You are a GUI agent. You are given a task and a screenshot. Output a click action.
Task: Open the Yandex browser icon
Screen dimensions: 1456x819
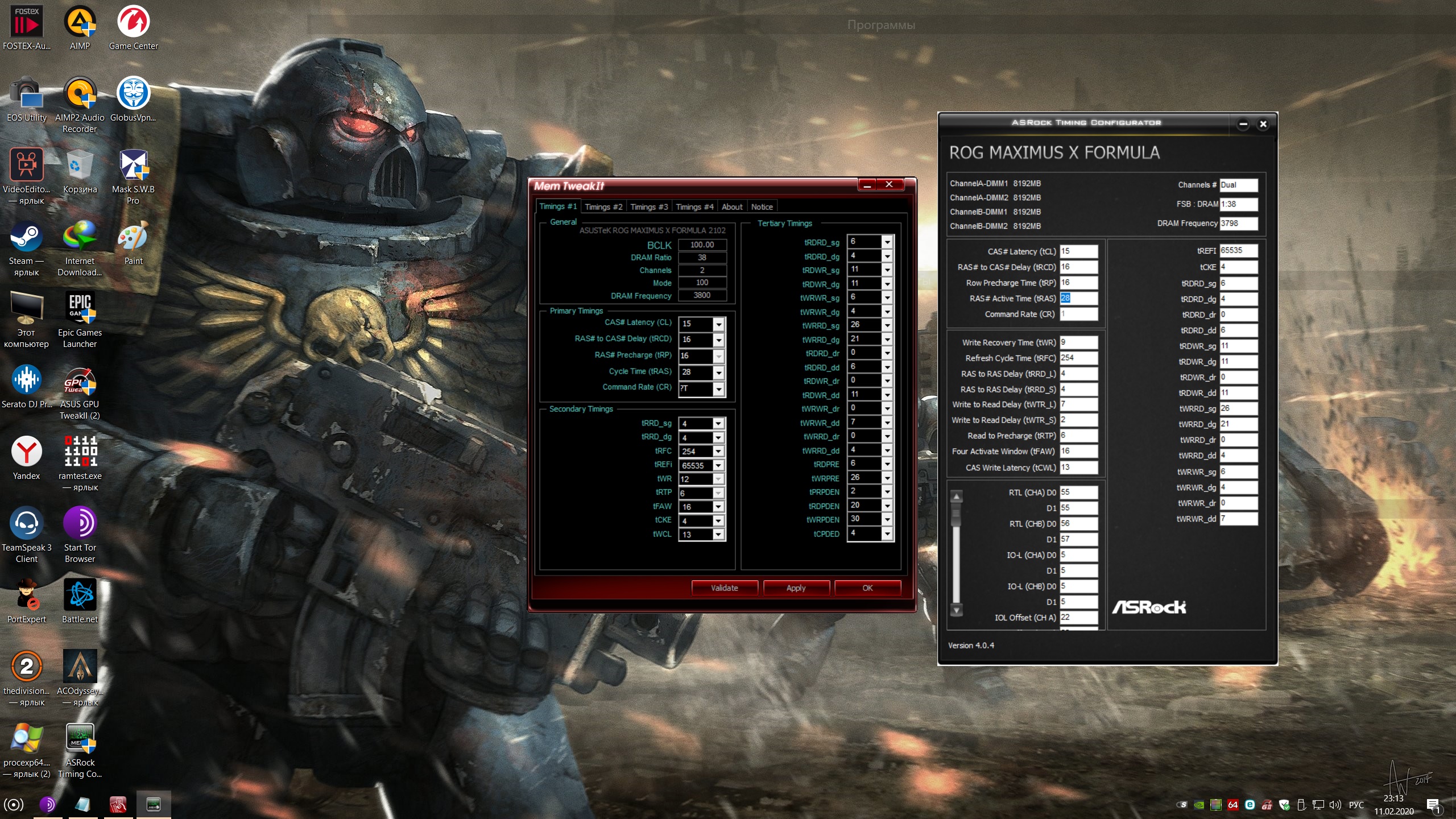tap(26, 453)
